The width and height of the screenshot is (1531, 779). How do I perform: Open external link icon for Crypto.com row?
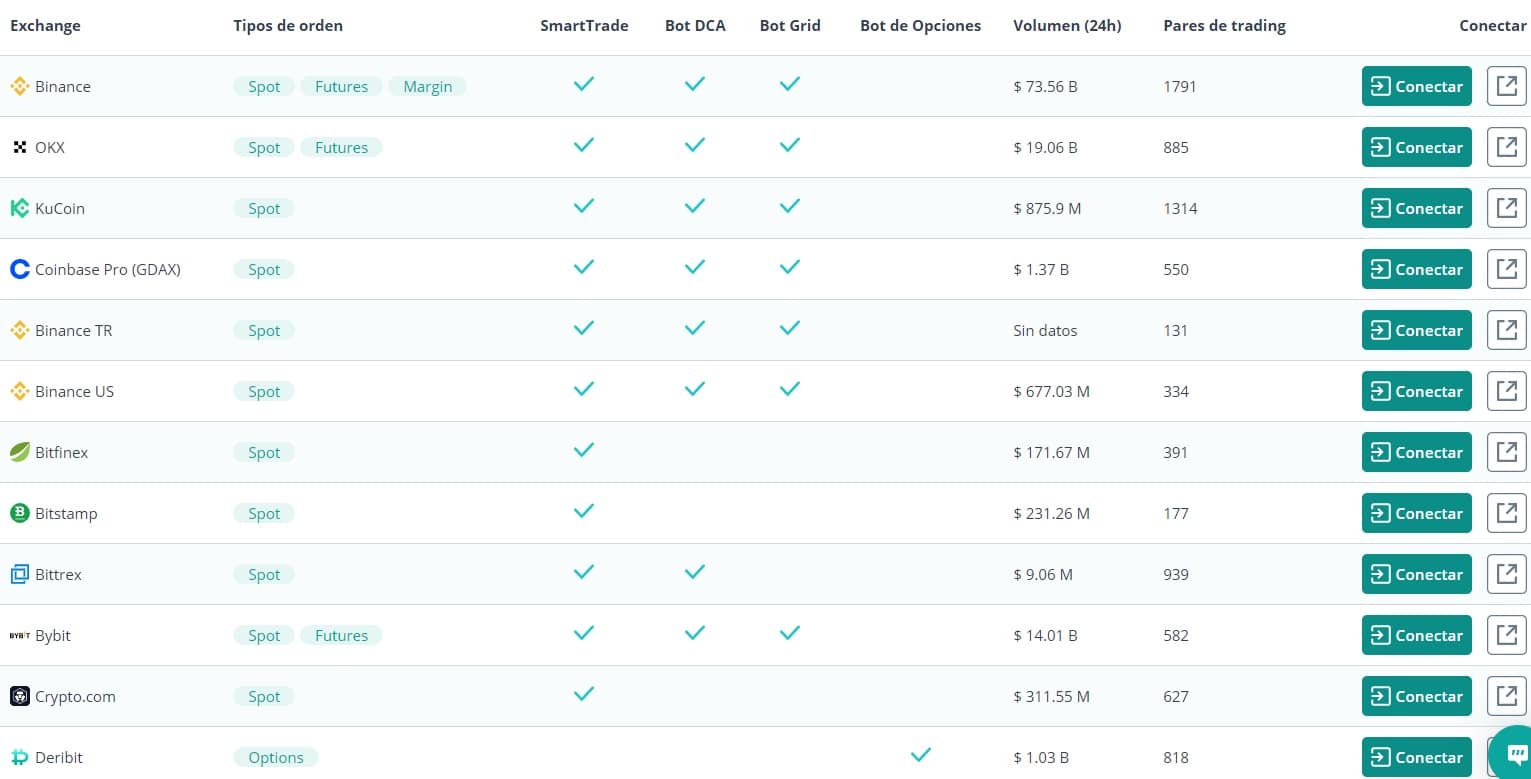coord(1506,696)
